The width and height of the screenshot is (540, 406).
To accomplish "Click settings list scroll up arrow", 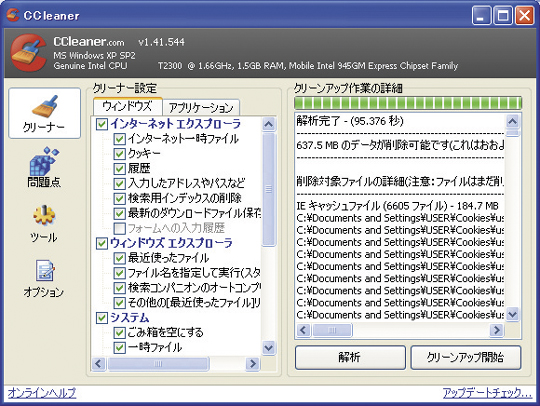I will (x=269, y=124).
